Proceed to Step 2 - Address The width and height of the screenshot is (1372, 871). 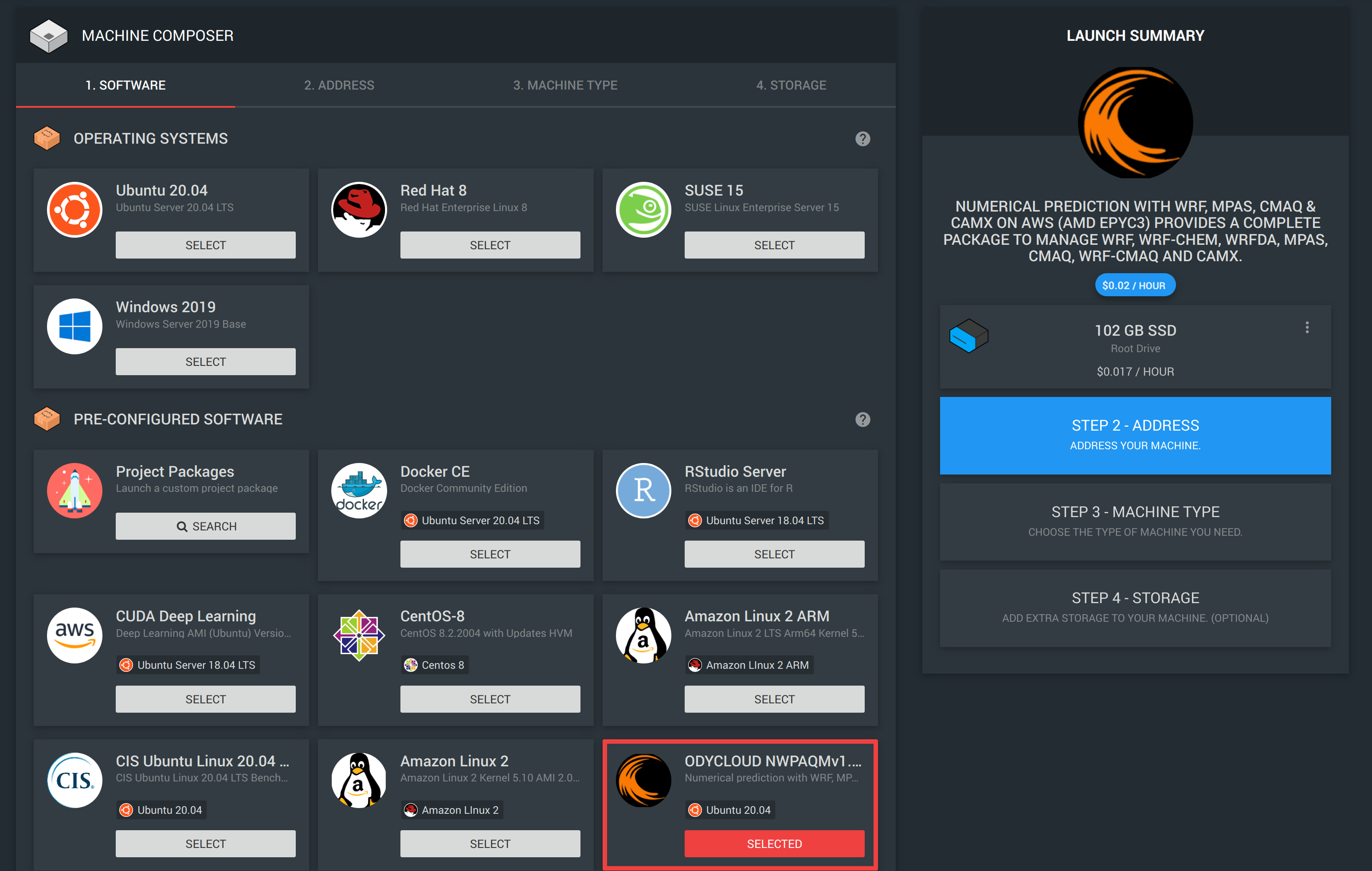point(1134,435)
